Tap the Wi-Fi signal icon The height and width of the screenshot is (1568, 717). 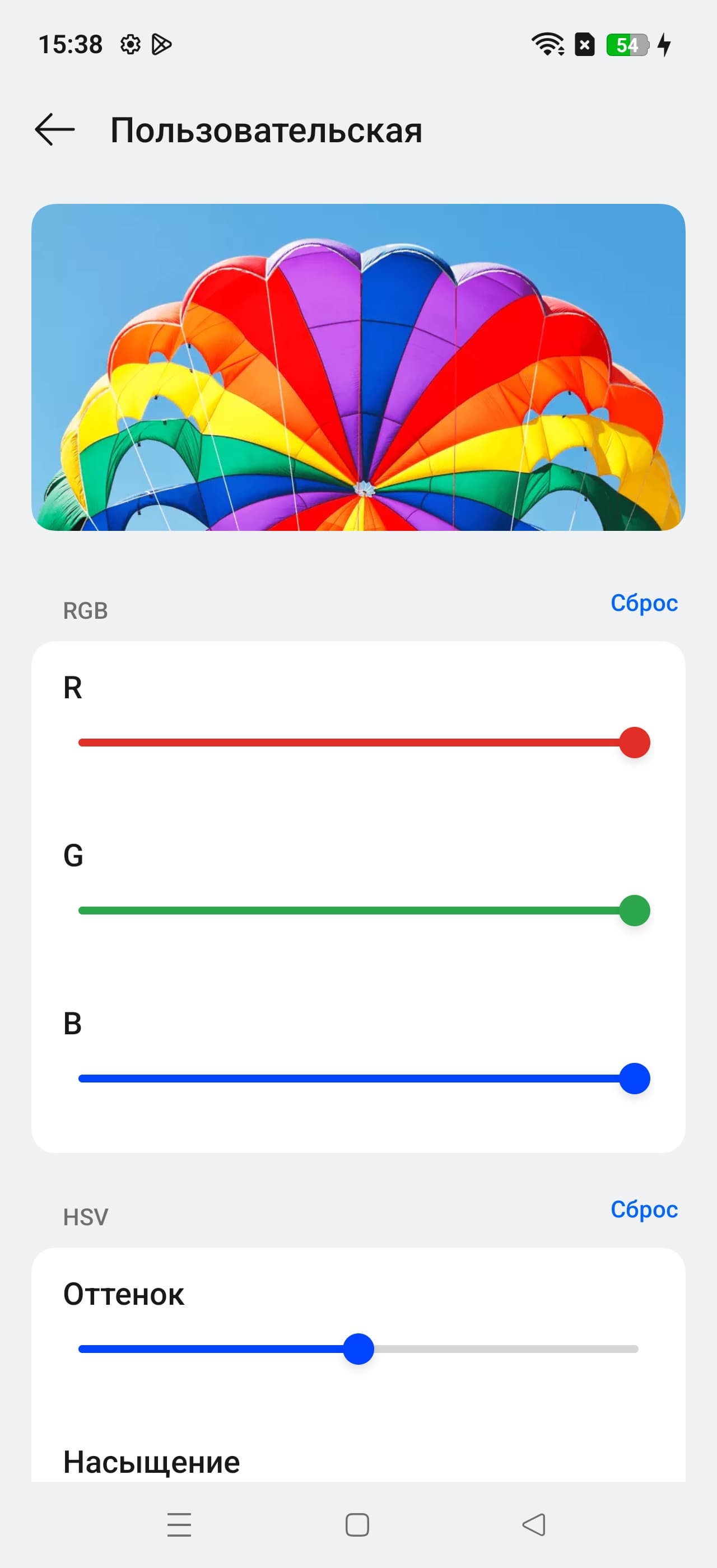(547, 44)
